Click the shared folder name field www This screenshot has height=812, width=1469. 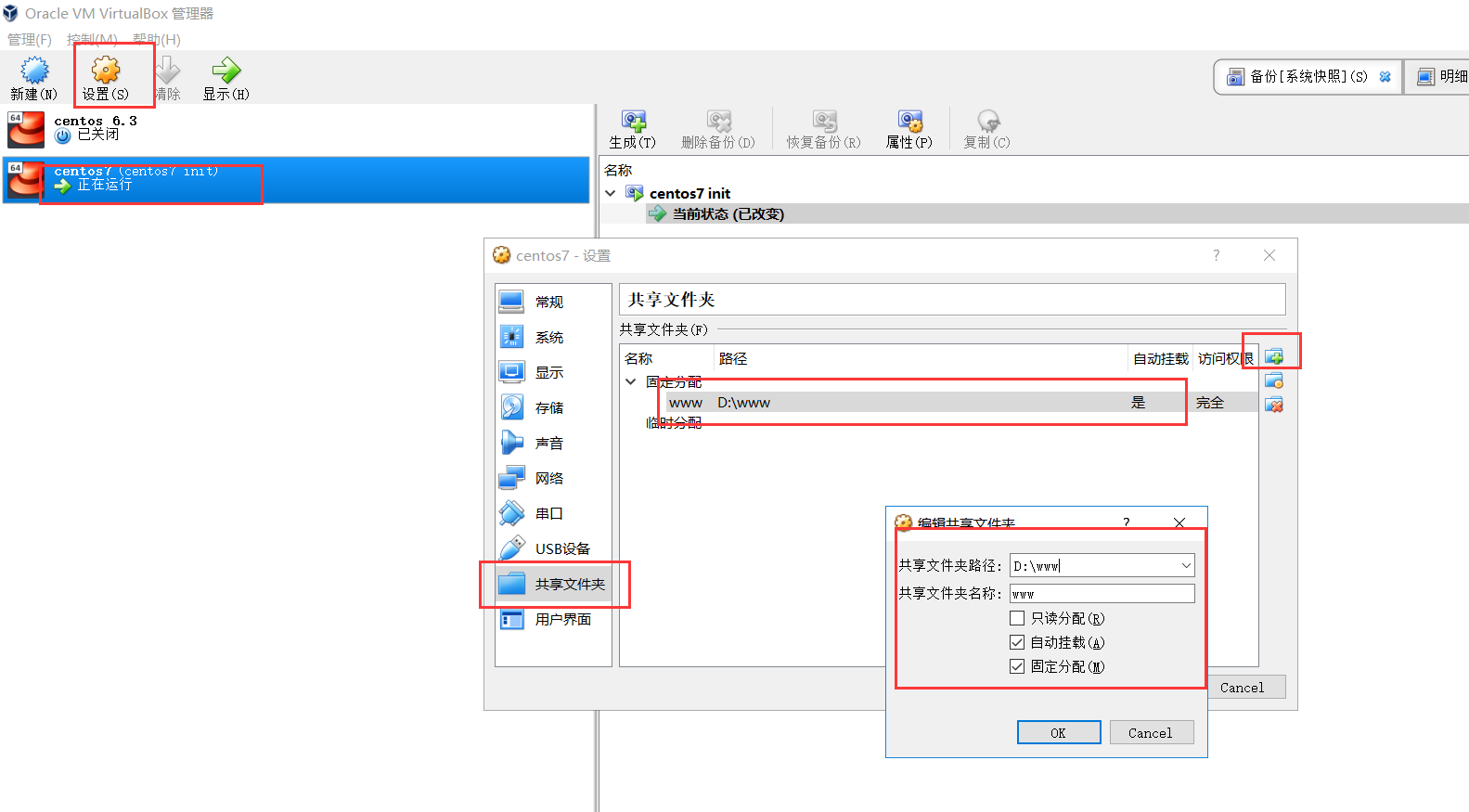[1102, 594]
